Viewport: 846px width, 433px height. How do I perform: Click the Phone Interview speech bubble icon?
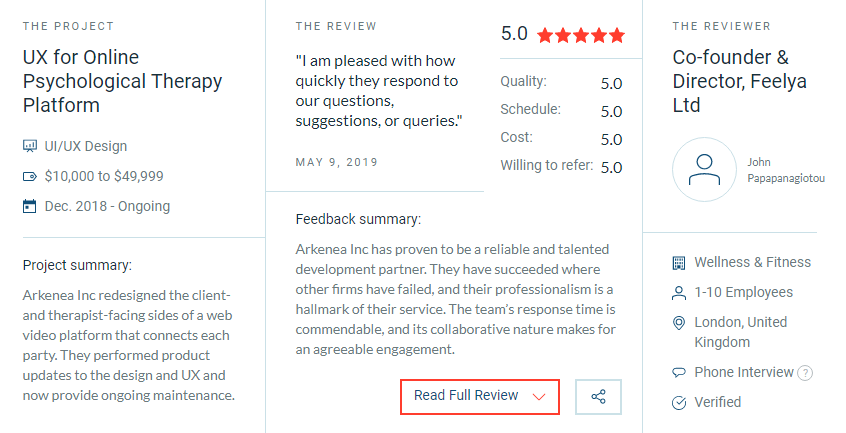coord(679,373)
